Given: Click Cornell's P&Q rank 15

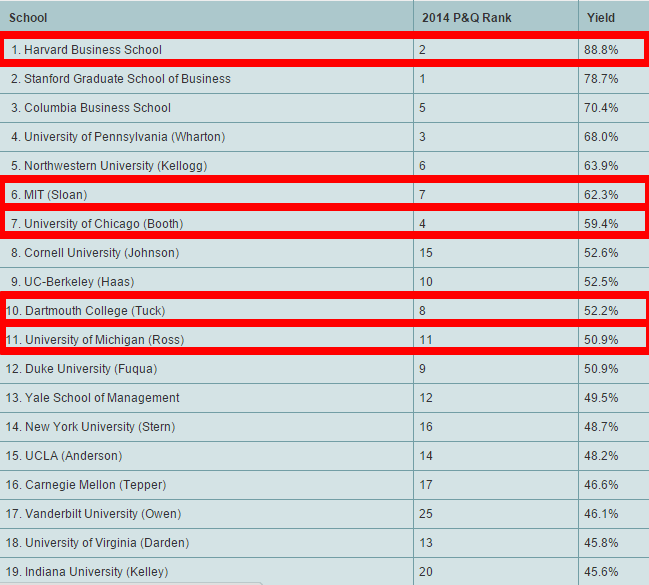Looking at the screenshot, I should coord(426,253).
